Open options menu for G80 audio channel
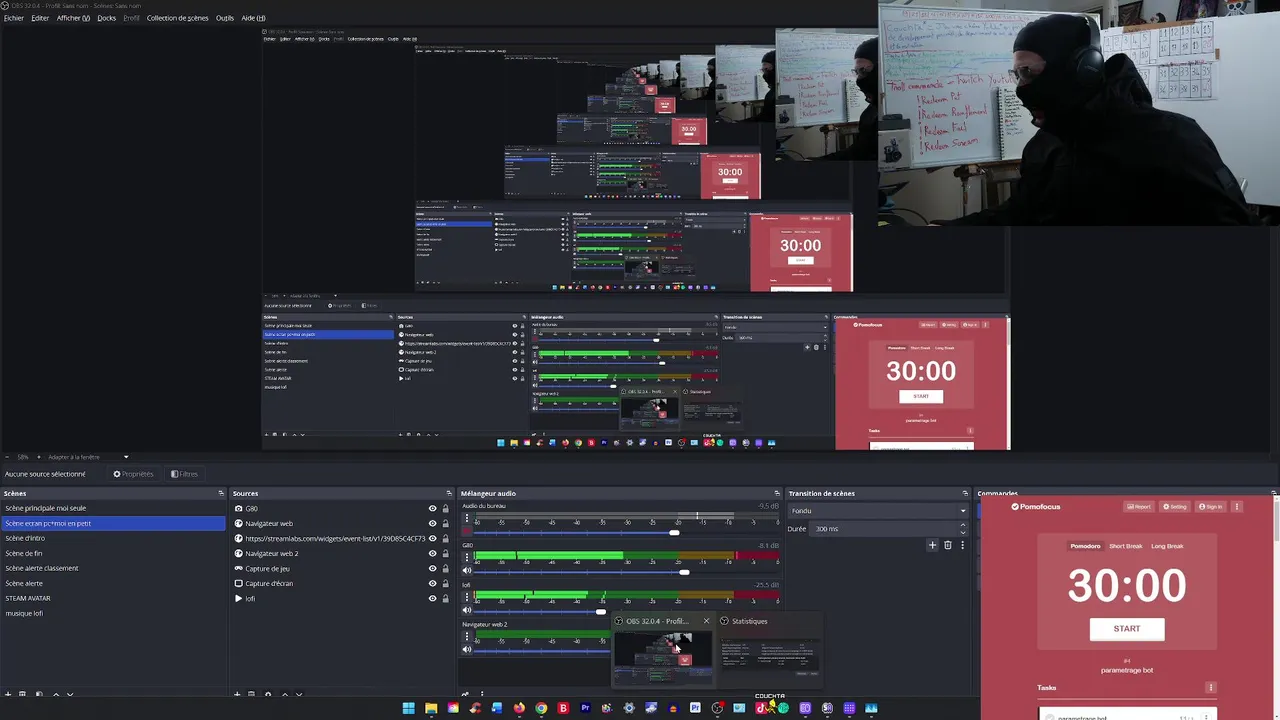Image resolution: width=1280 pixels, height=720 pixels. coord(466,558)
